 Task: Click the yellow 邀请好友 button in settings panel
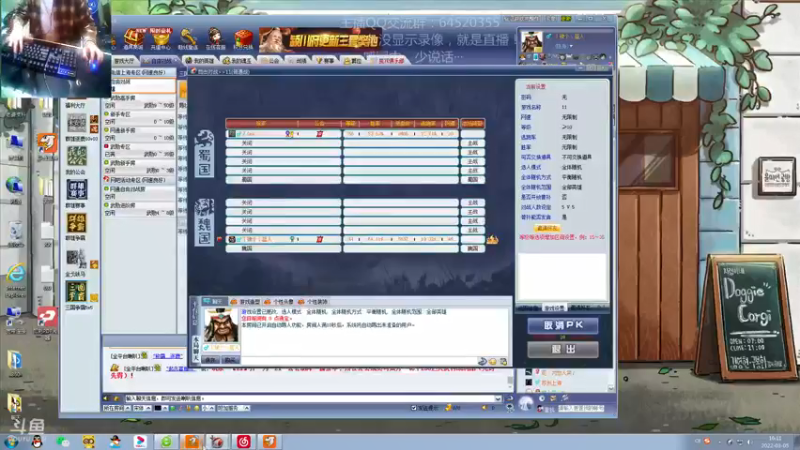[x=546, y=228]
